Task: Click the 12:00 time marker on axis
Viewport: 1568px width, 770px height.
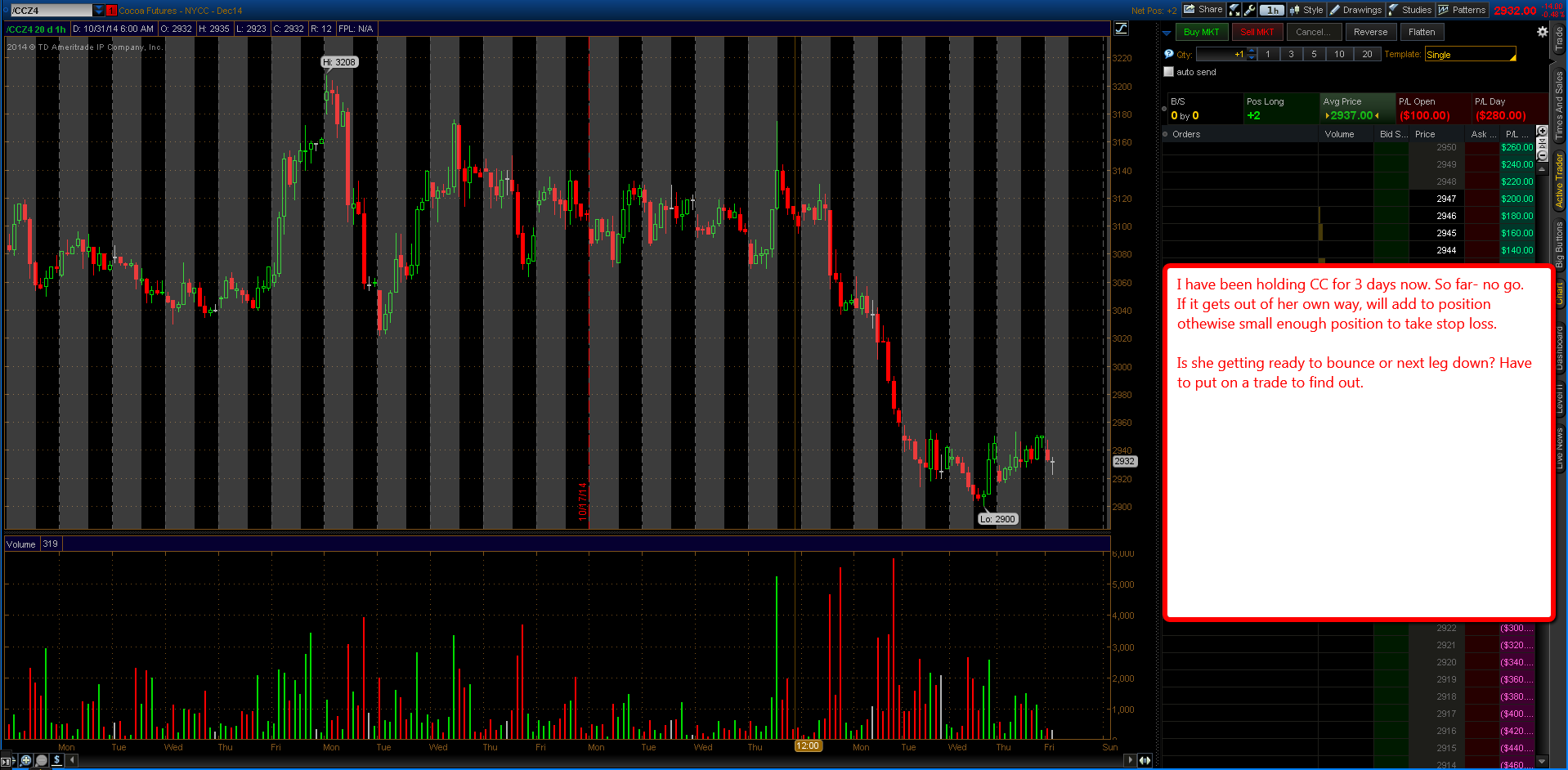Action: (808, 745)
